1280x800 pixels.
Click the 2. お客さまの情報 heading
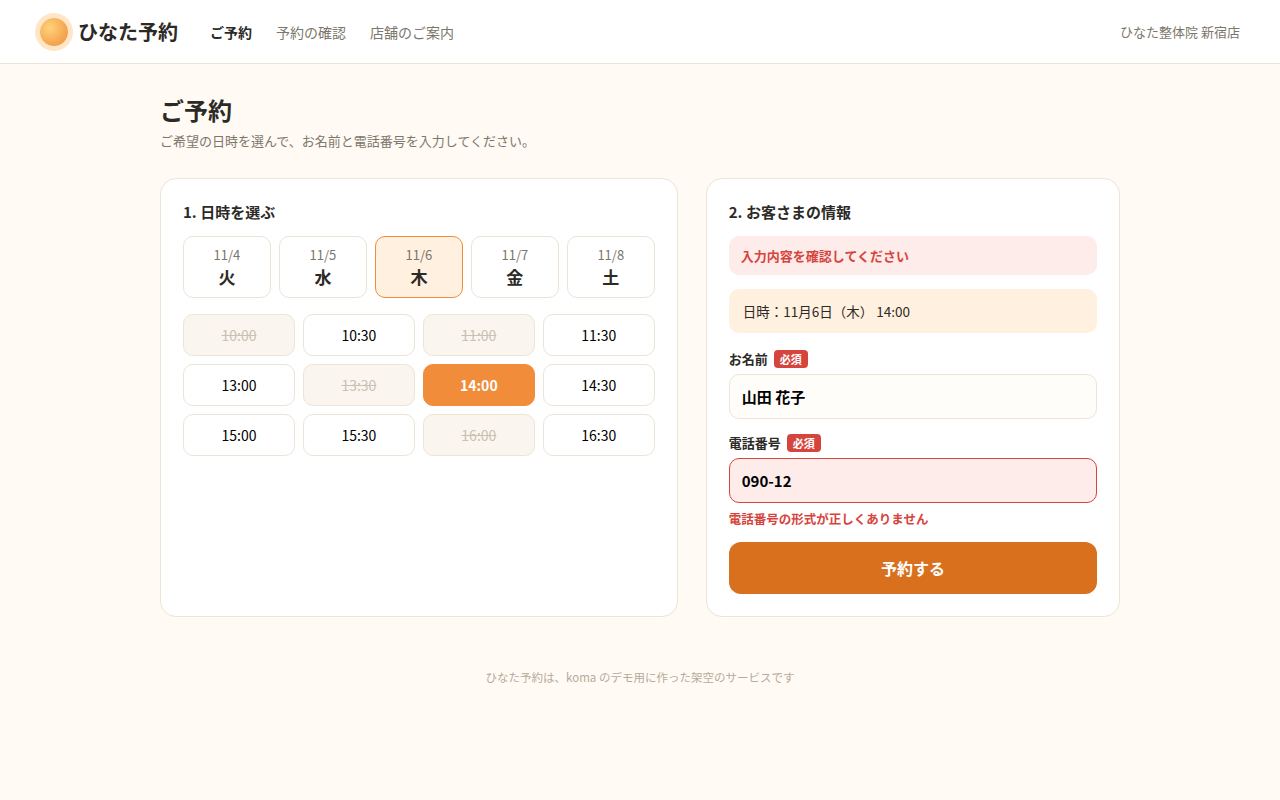(790, 213)
